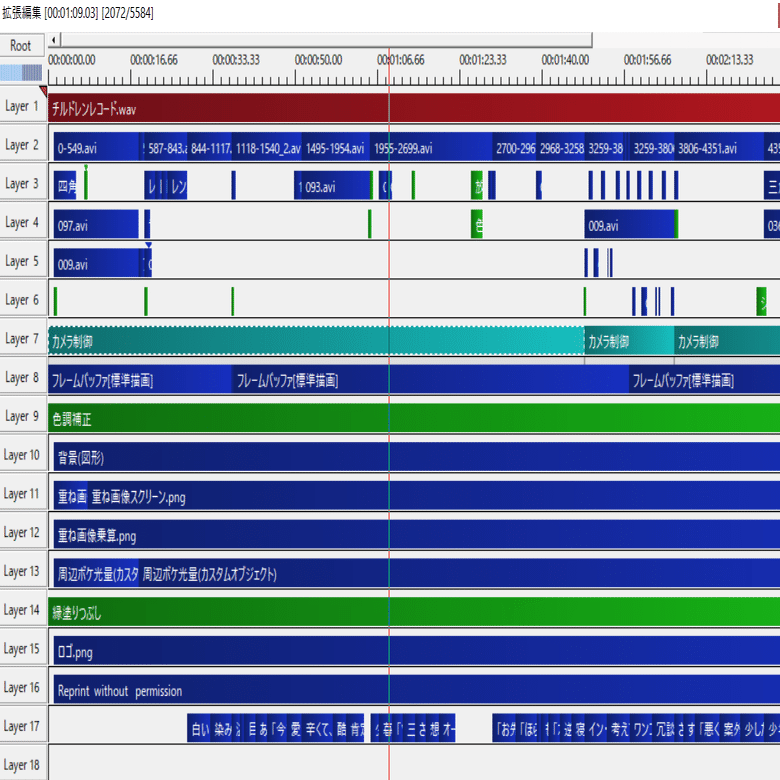This screenshot has width=780, height=780.
Task: Select the 背景(図形) object on Layer 10
Action: point(417,457)
